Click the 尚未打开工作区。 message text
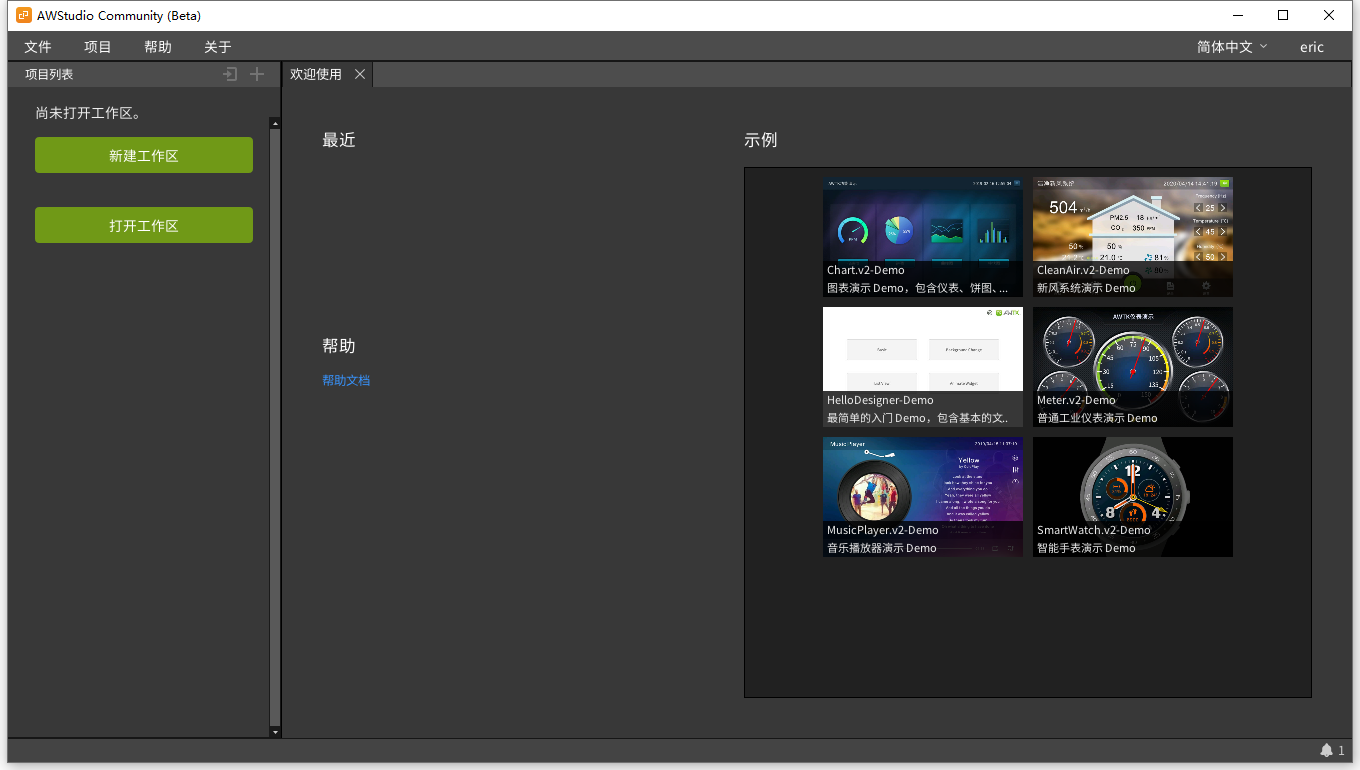The image size is (1360, 770). click(x=91, y=113)
